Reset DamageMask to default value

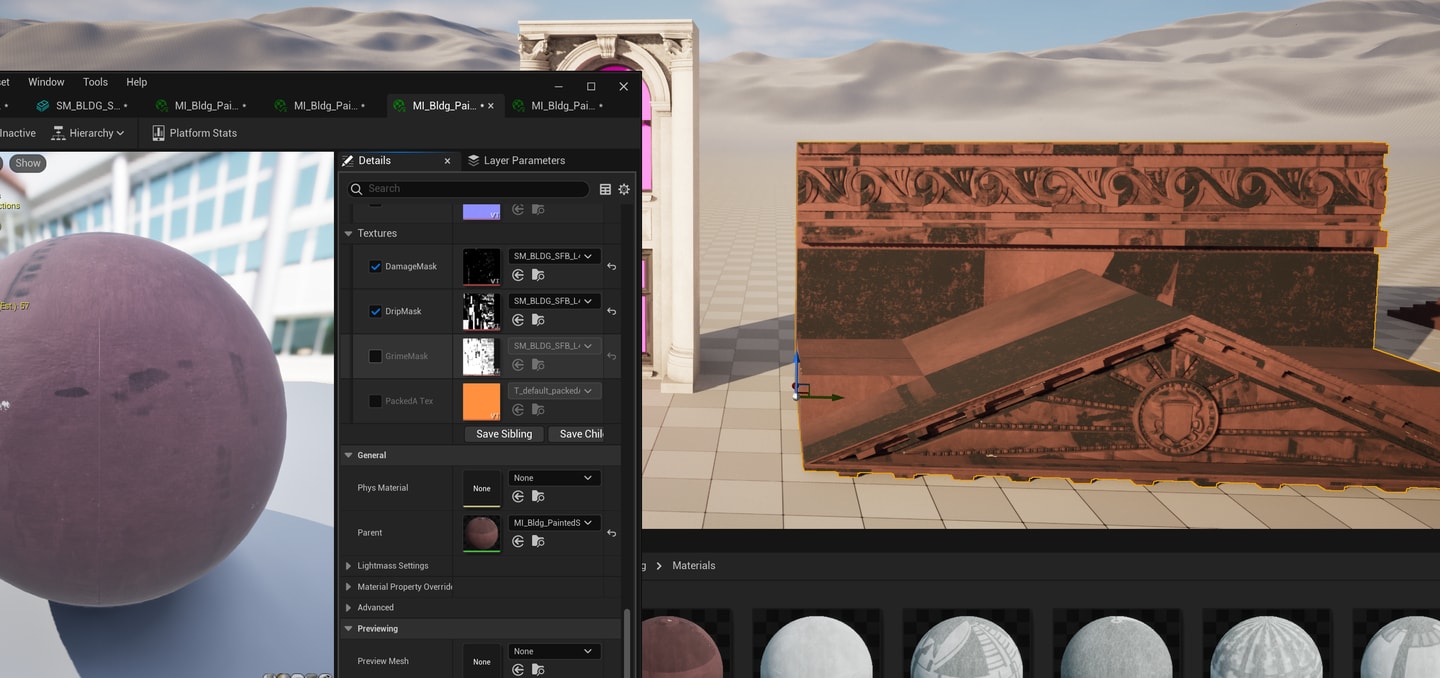coord(611,267)
